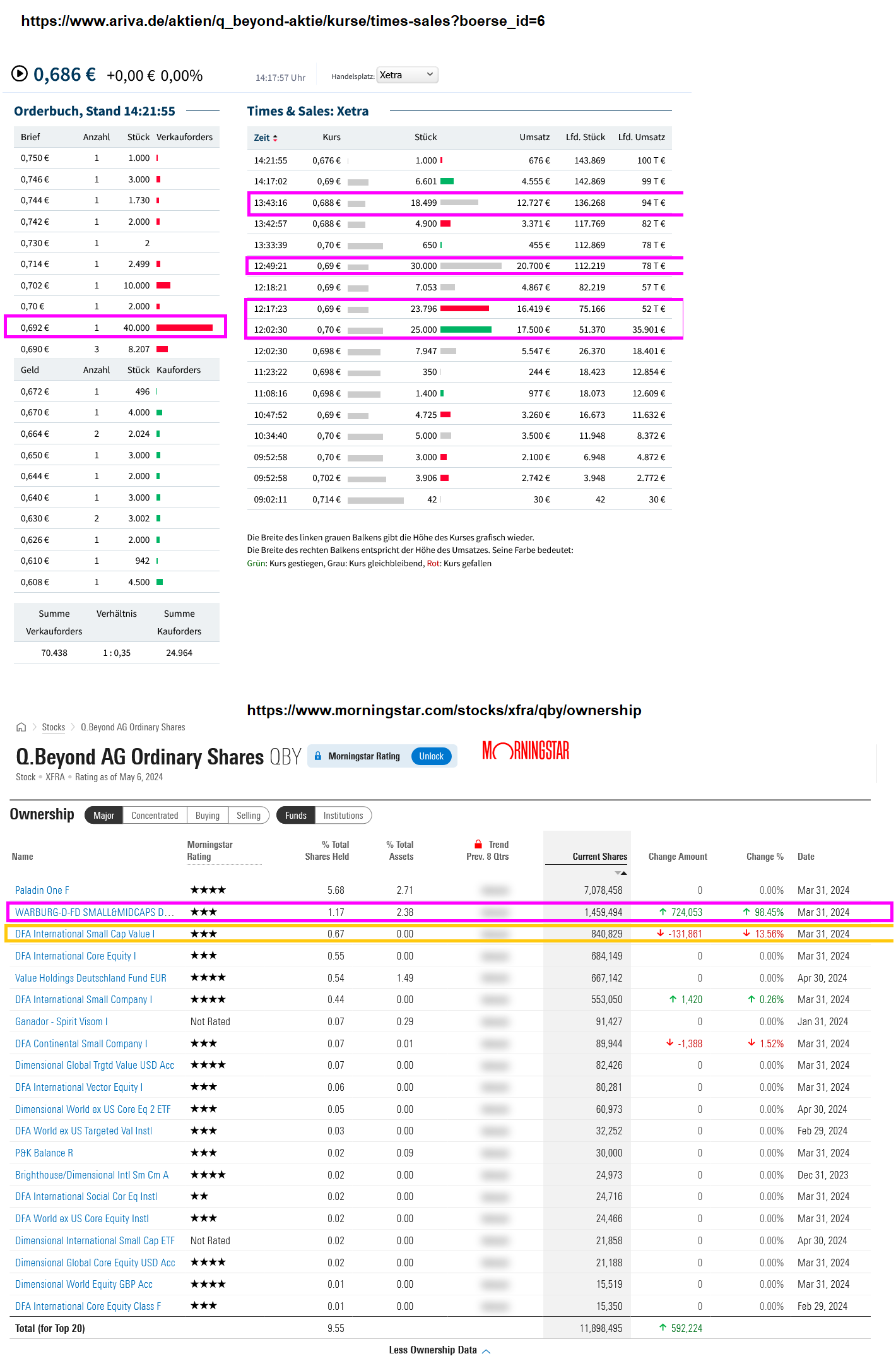The image size is (896, 1361).
Task: Sort by the Change Amount column header
Action: [x=678, y=857]
